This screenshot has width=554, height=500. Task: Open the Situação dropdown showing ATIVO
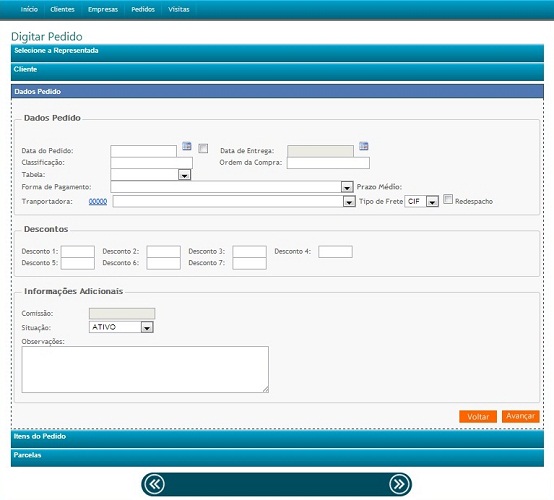(x=121, y=327)
